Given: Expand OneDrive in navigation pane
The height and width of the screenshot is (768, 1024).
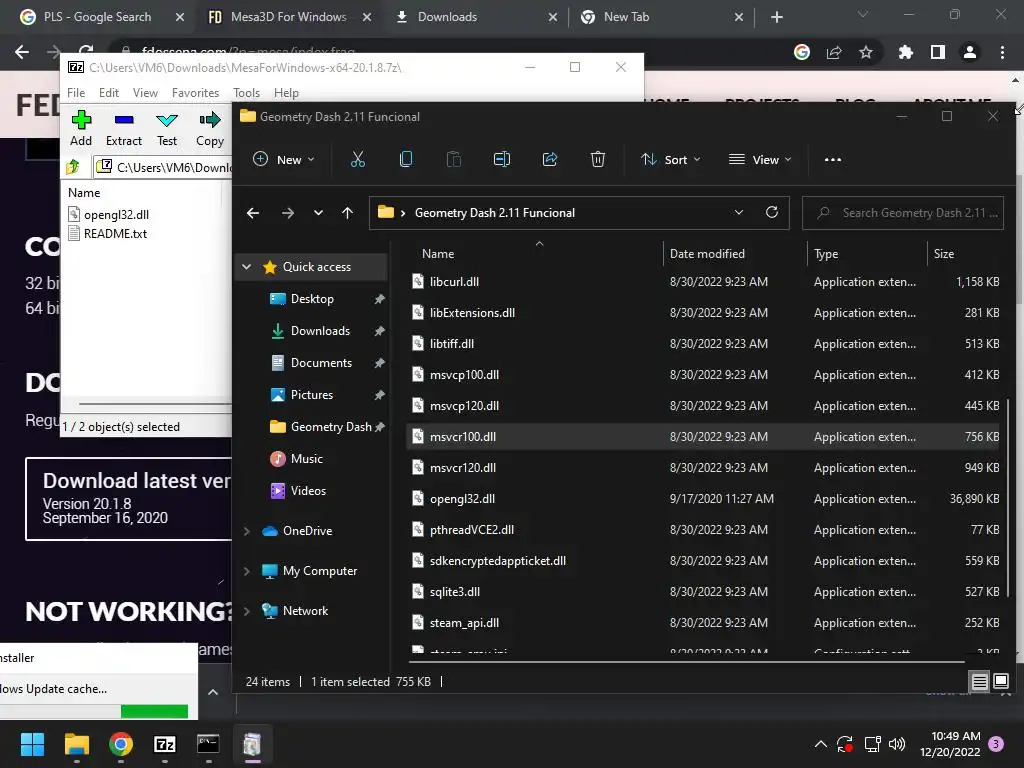Looking at the screenshot, I should (x=246, y=531).
